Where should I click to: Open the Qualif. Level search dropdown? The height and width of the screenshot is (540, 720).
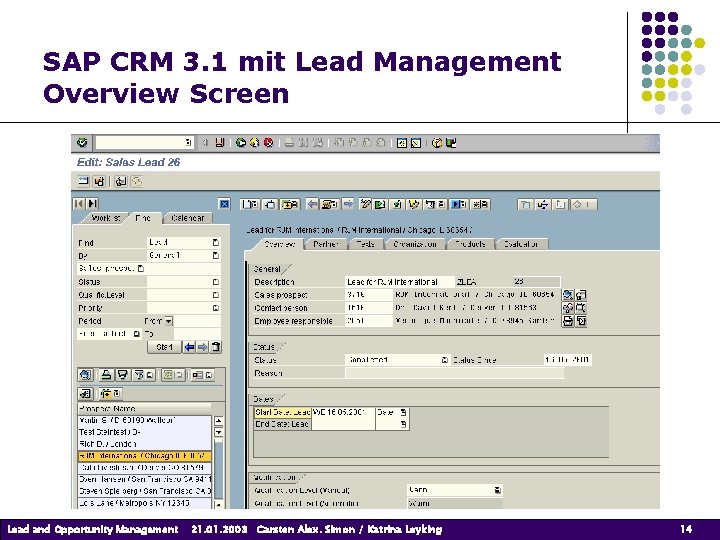point(216,295)
